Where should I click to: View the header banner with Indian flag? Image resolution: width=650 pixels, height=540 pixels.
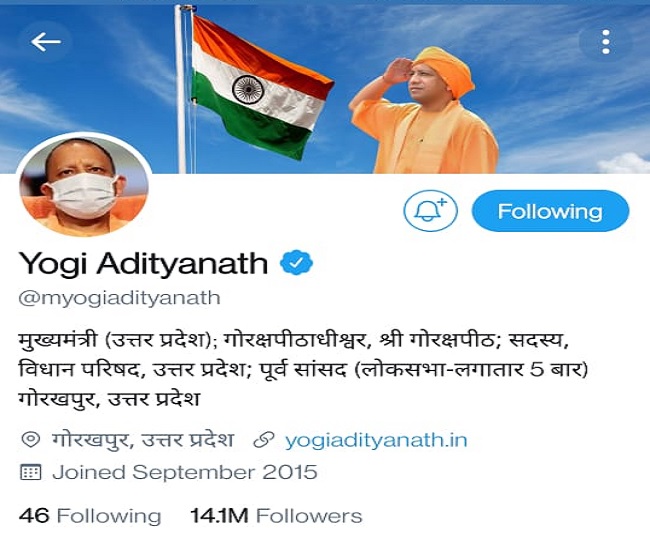[325, 87]
